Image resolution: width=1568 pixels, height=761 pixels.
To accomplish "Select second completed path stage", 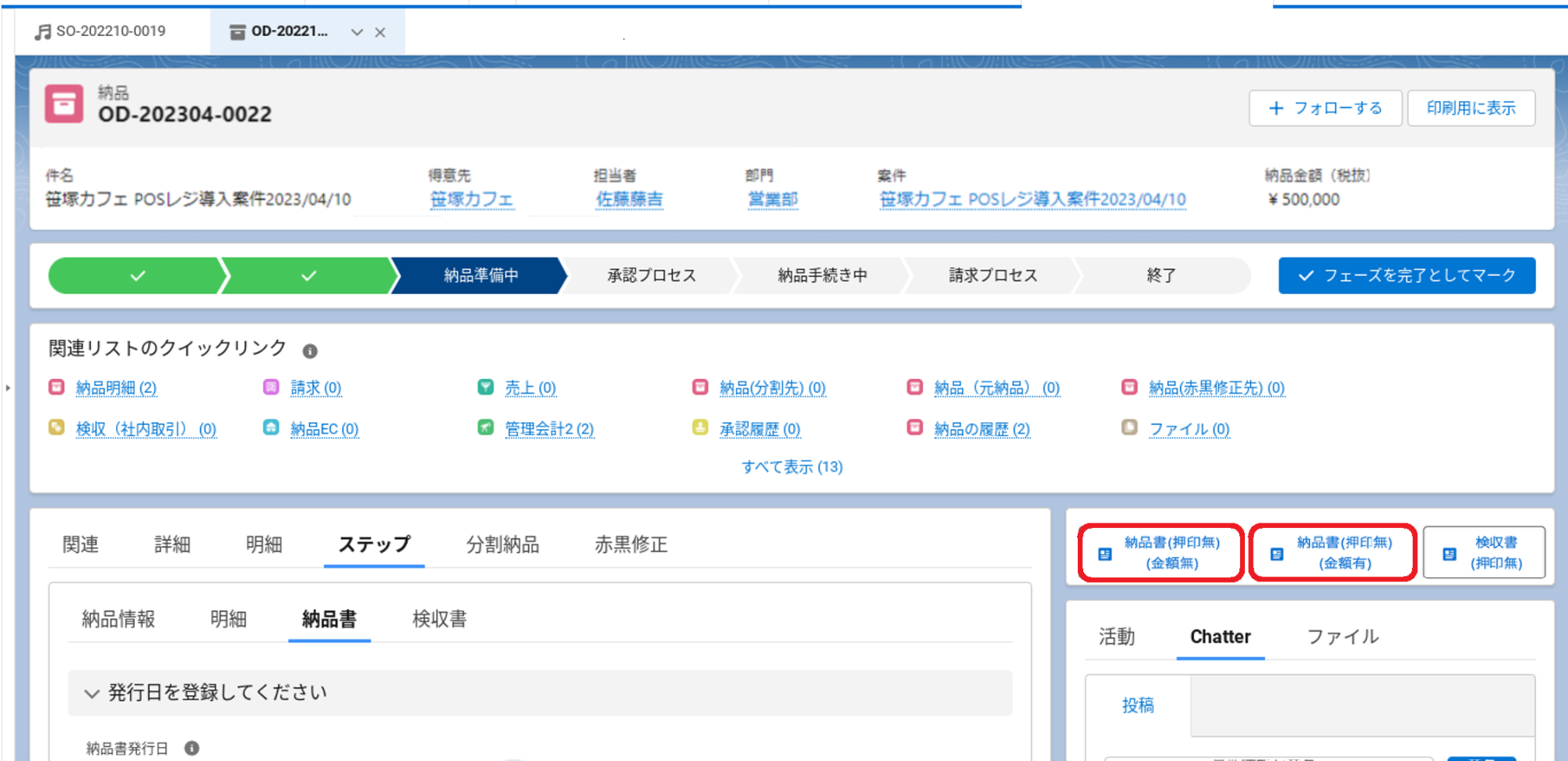I will [x=308, y=275].
